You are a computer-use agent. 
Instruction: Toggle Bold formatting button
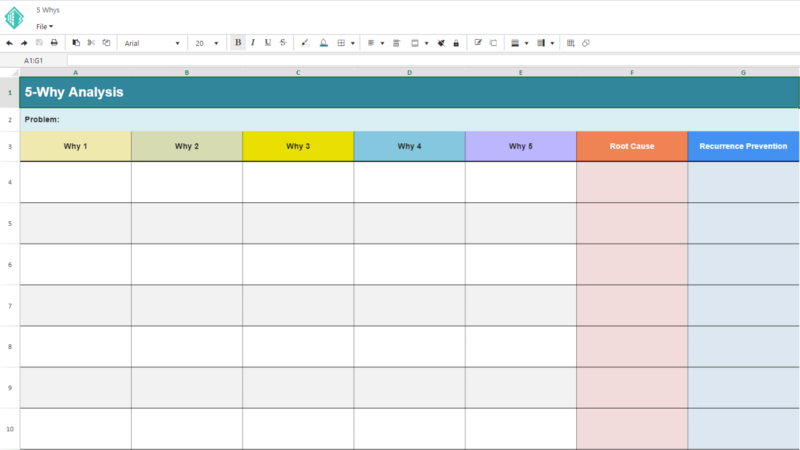(x=237, y=43)
